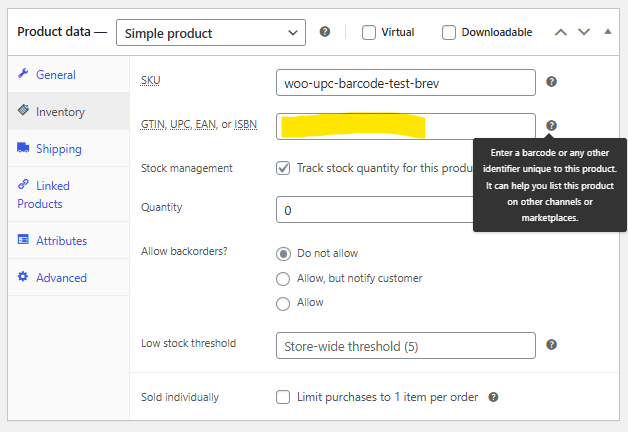
Task: Click help icon beside Low stock threshold
Action: (552, 345)
